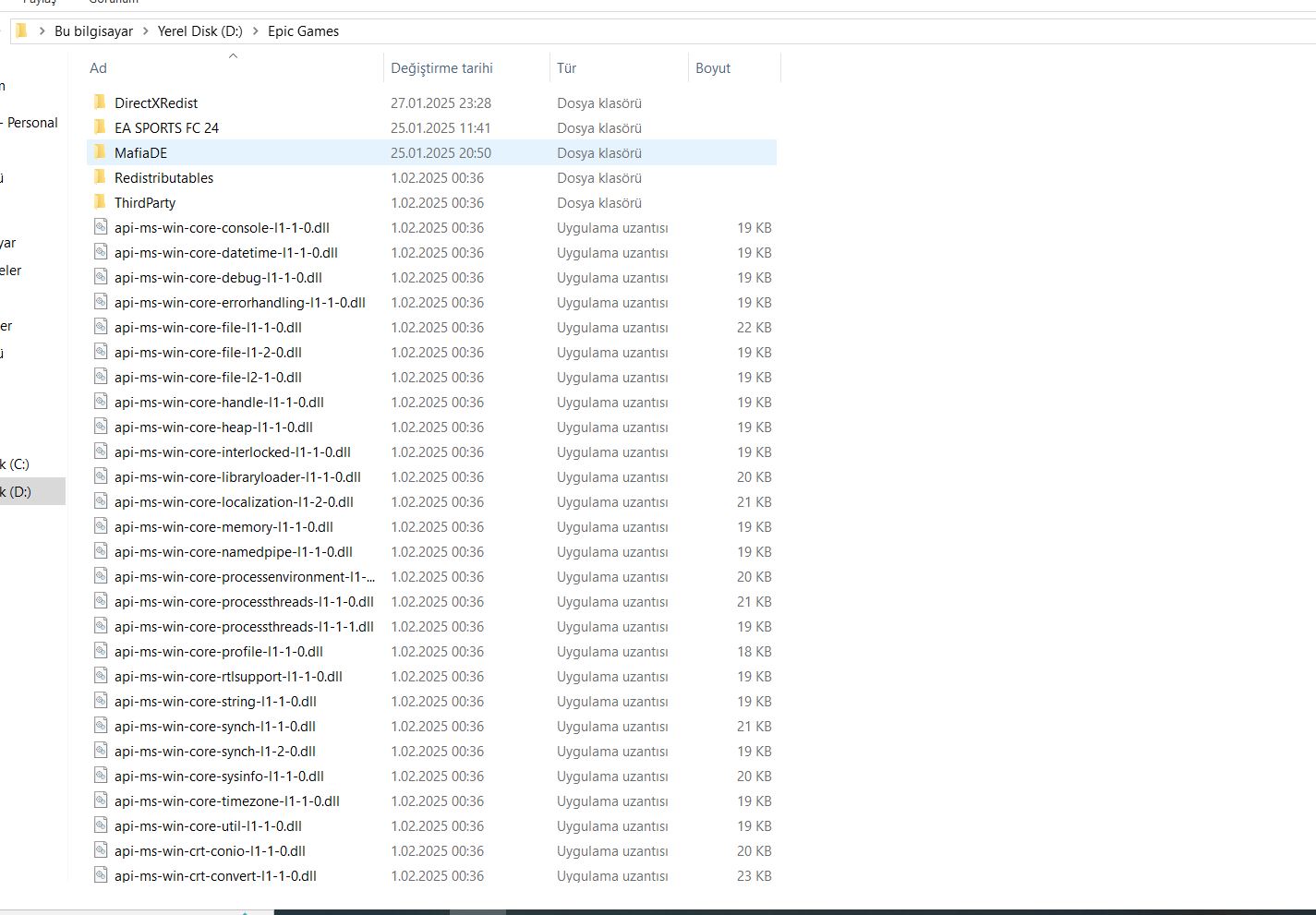Go to Yerel Disk (D:) breadcrumb
Screen dimensions: 1316x915
(199, 31)
